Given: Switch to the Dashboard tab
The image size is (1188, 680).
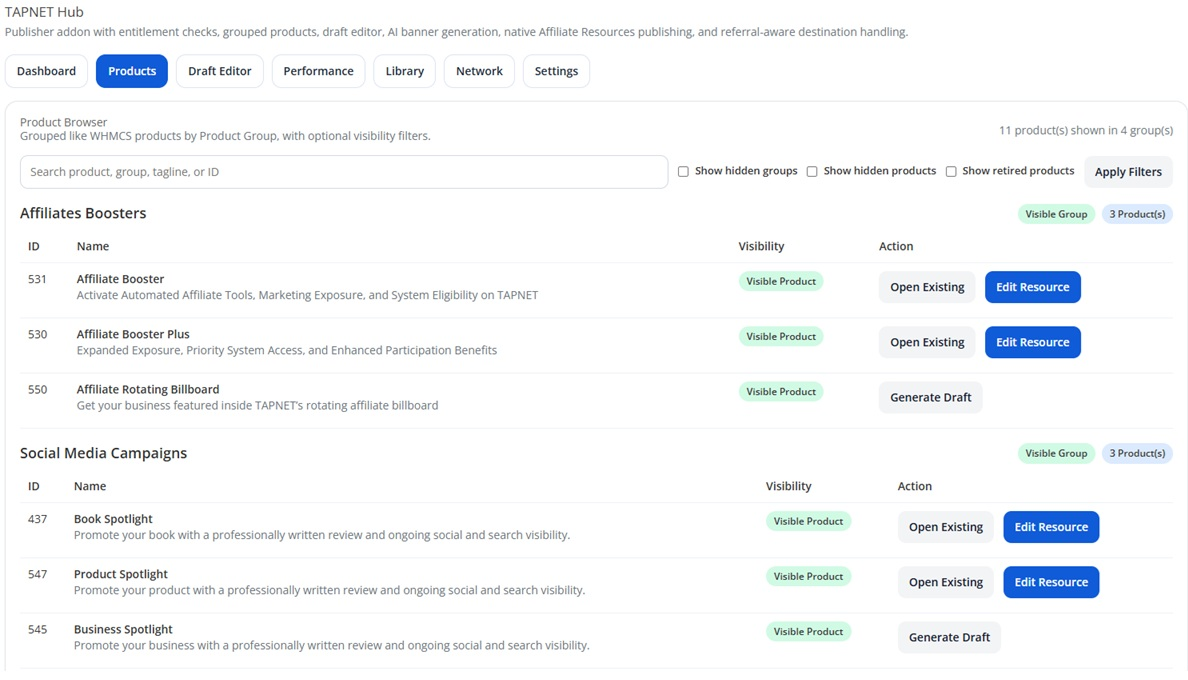Looking at the screenshot, I should pos(46,71).
